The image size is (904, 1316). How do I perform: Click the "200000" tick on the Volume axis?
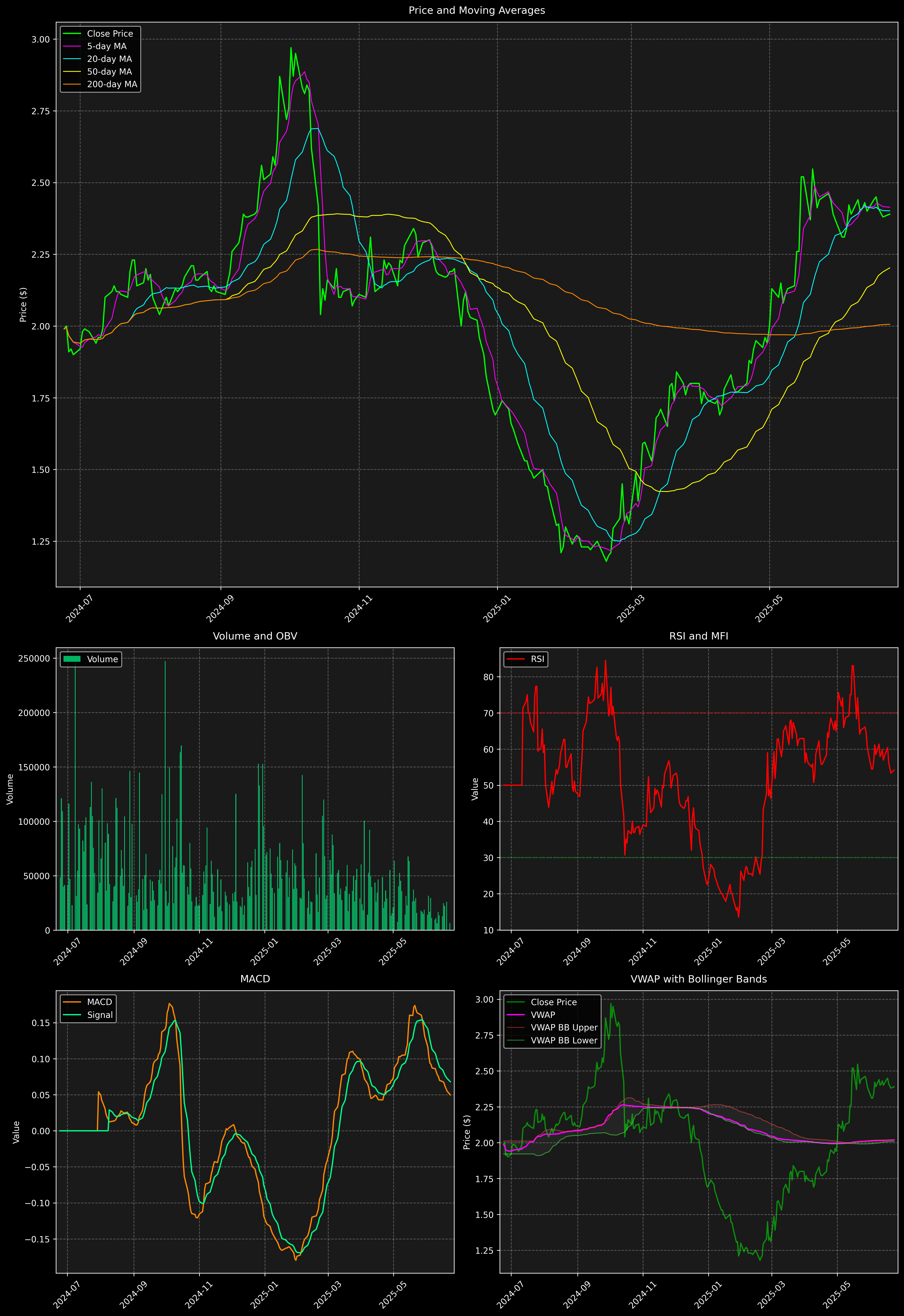coord(34,713)
